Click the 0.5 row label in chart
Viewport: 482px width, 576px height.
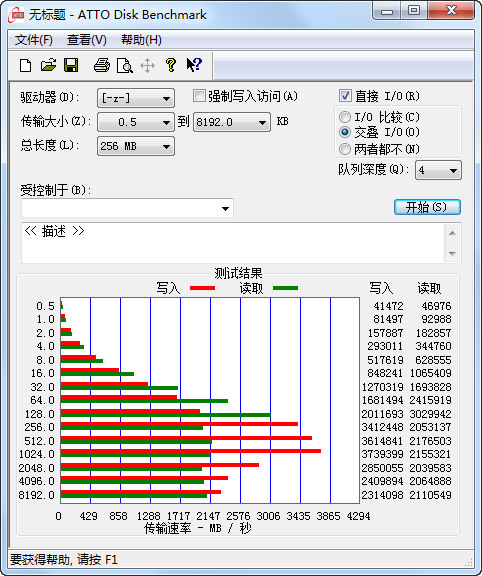[46, 306]
